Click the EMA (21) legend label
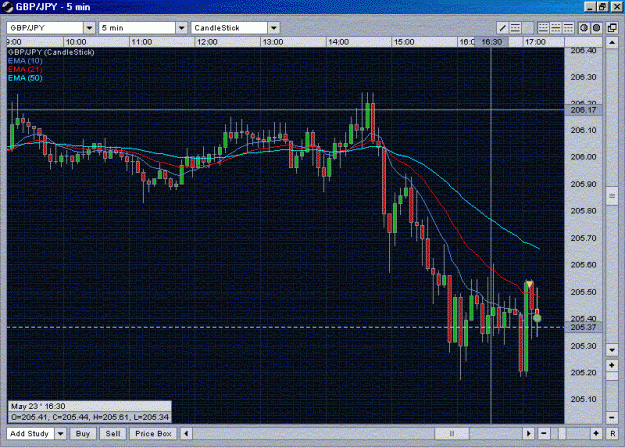Image resolution: width=625 pixels, height=448 pixels. 25,69
